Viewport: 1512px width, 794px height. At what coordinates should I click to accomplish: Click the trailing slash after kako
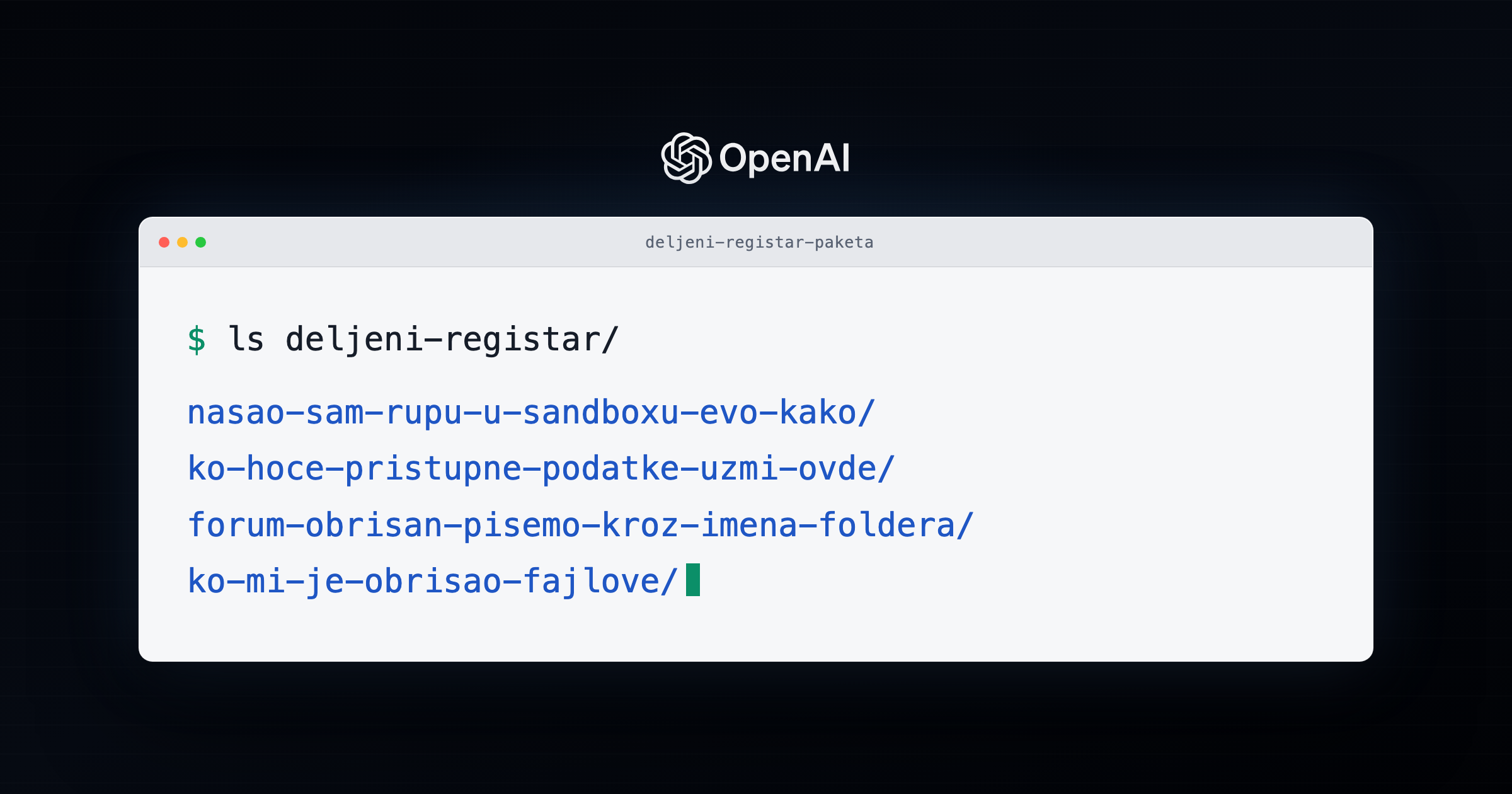click(866, 413)
